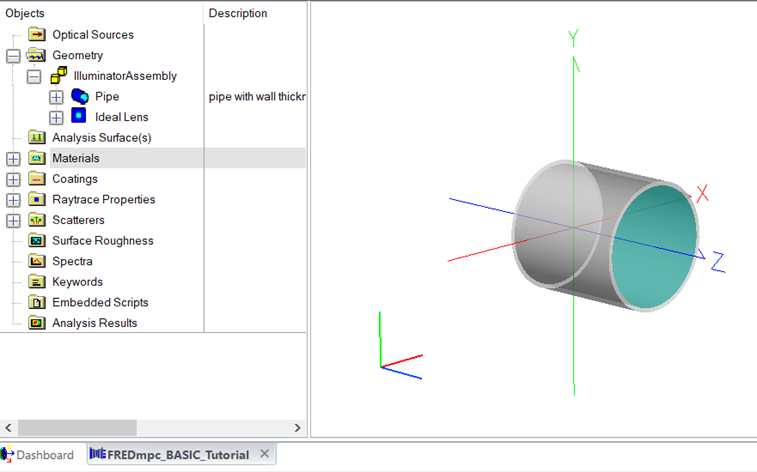Click the Raytrace Properties folder icon
The width and height of the screenshot is (757, 472).
(37, 200)
